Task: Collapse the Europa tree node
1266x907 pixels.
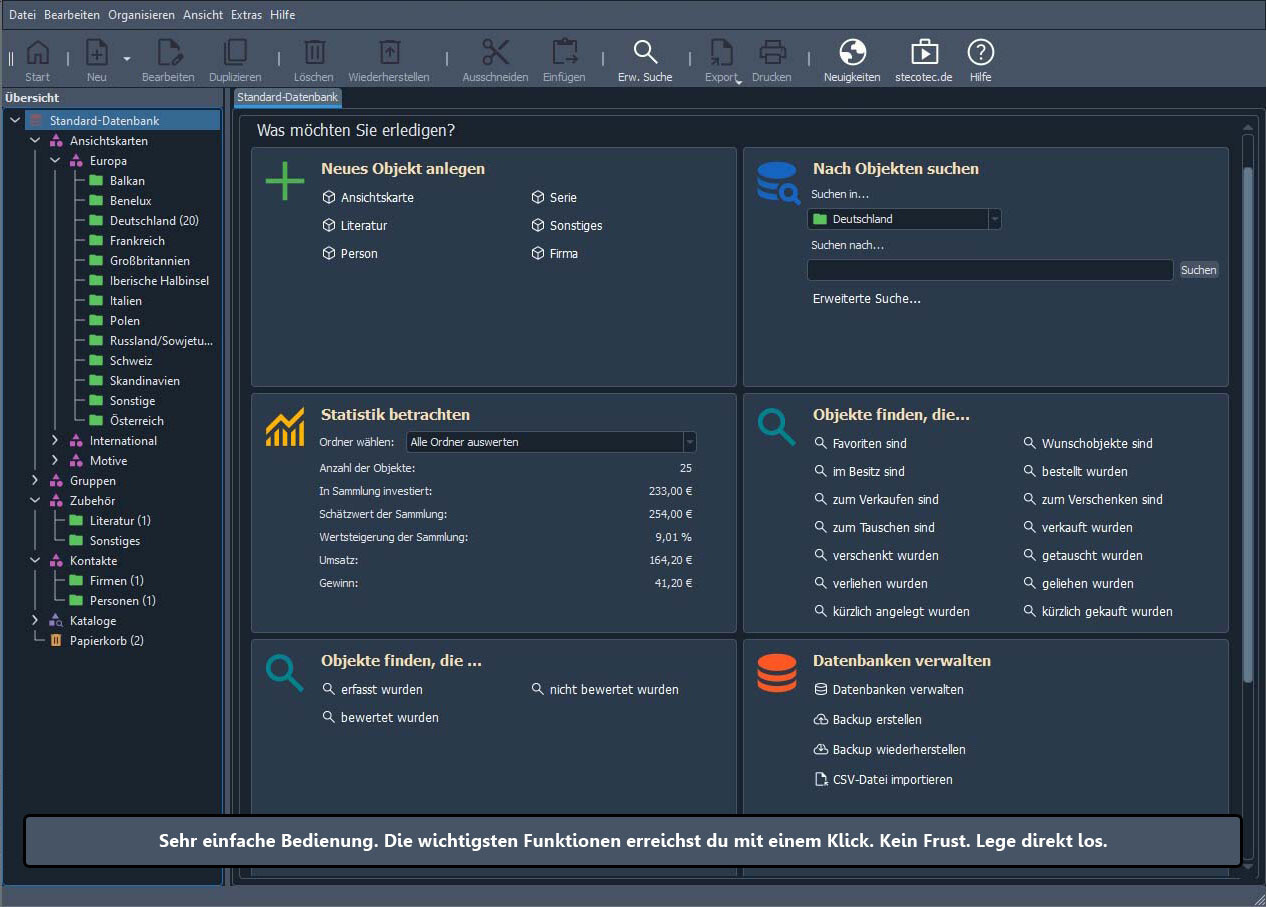Action: (x=55, y=161)
